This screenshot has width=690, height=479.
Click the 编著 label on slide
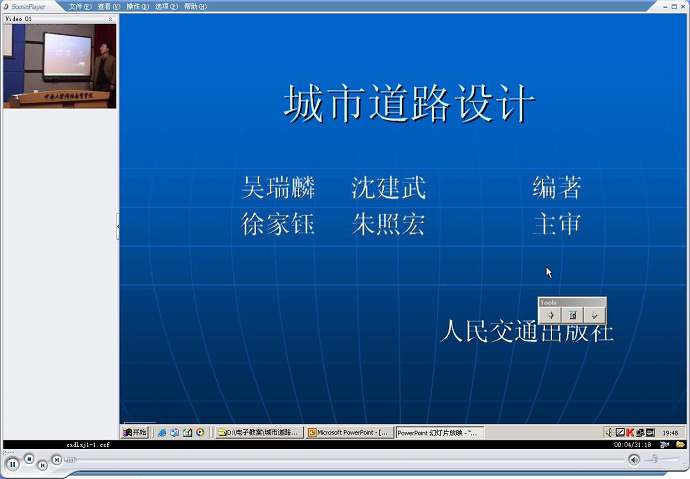(x=557, y=188)
